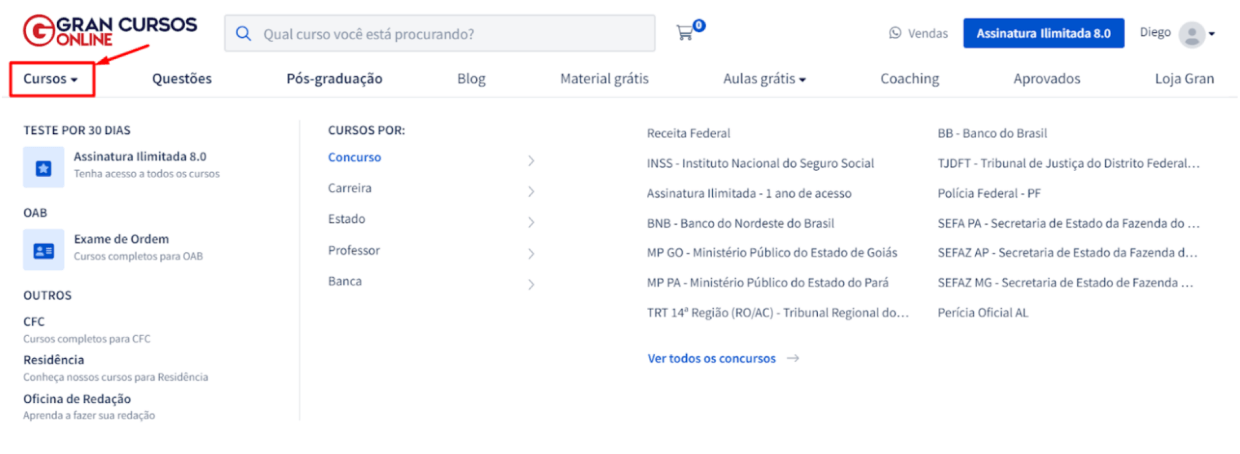Open the SEFAZ AP link
Viewport: 1240px width, 454px height.
click(x=1068, y=252)
